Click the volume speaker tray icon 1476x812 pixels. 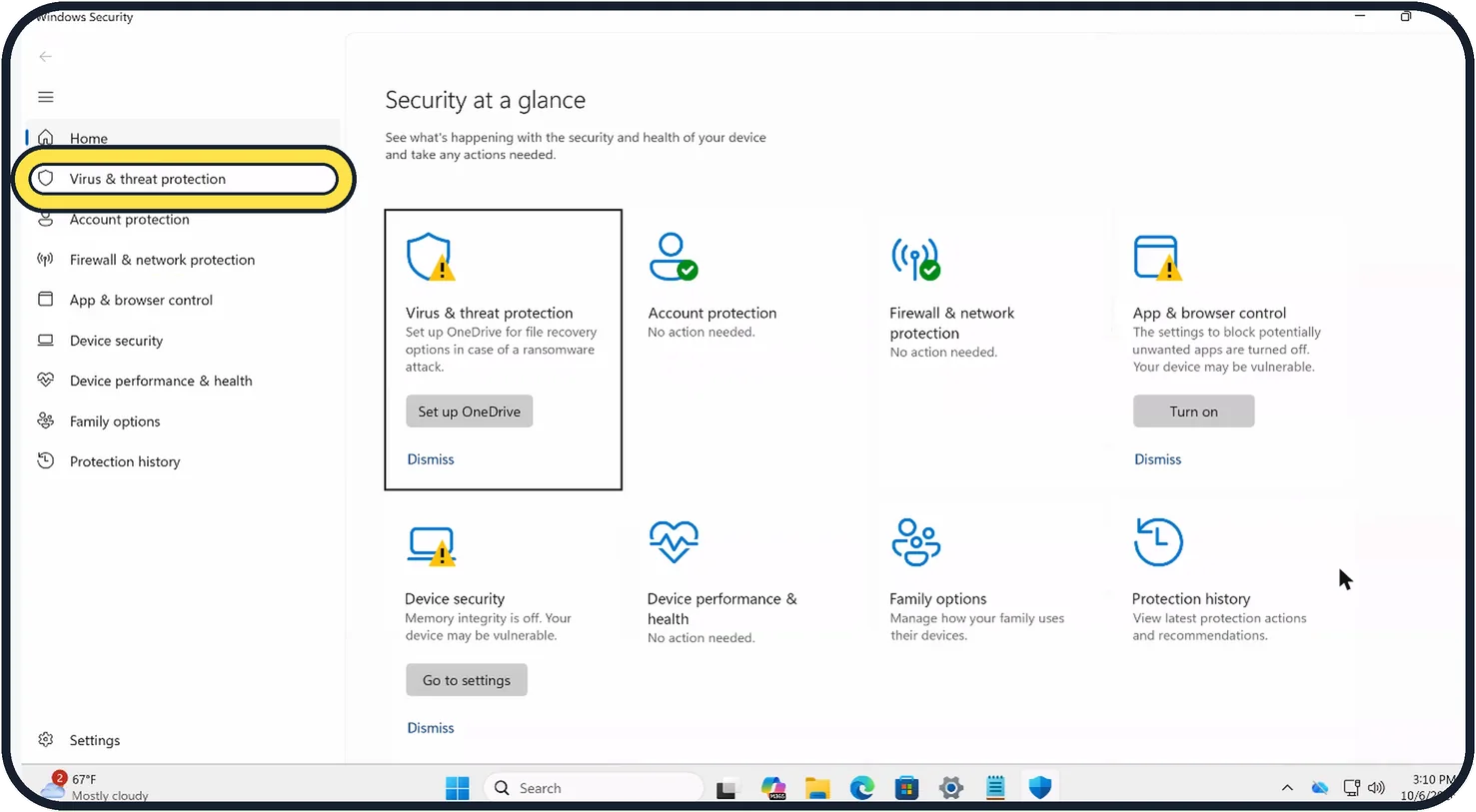1377,788
